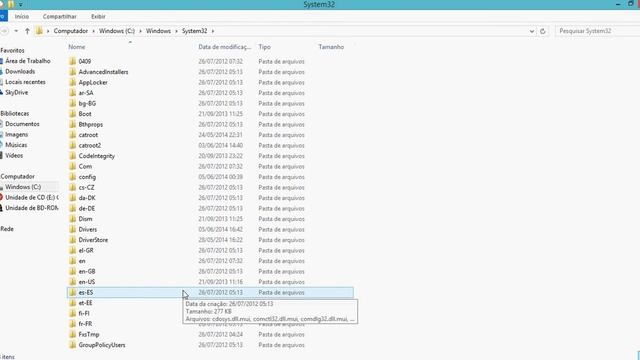Click the fr-FR folder name

click(85, 324)
